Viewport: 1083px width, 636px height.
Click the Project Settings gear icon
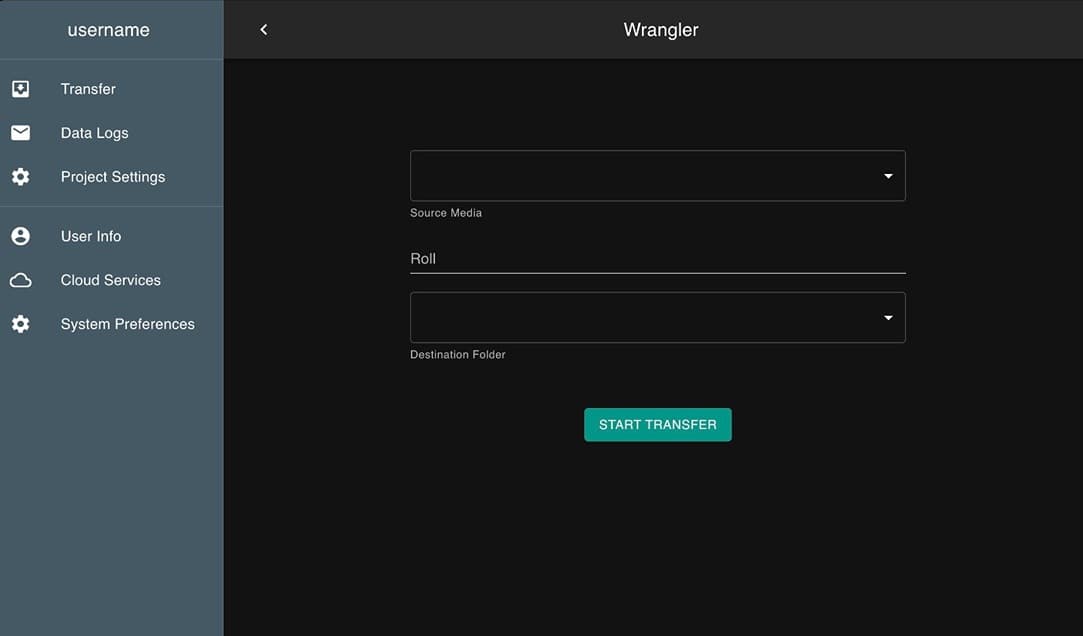(20, 177)
